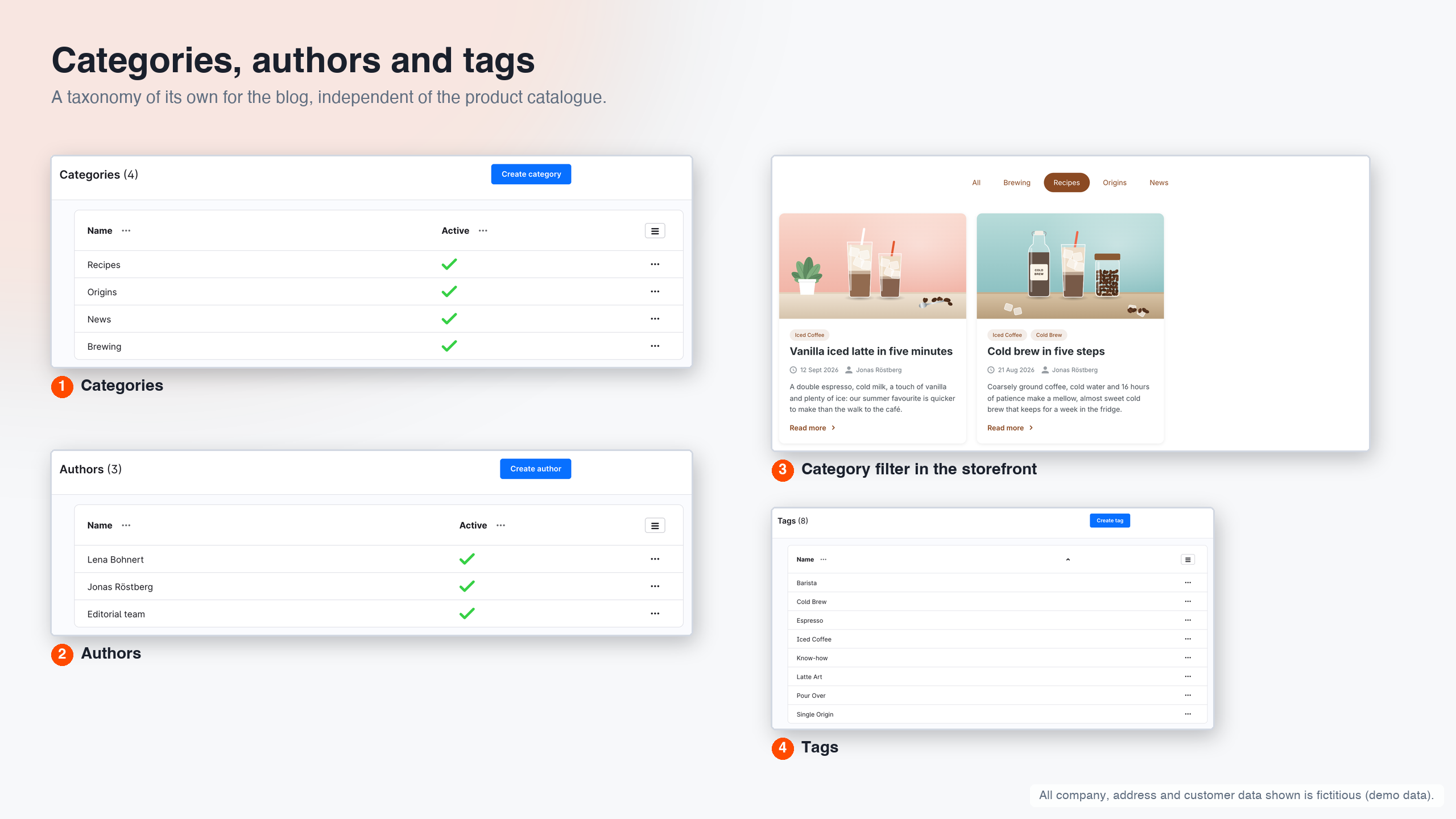Click the Cold Brew tag chip on the post
Image resolution: width=1456 pixels, height=819 pixels.
(x=1048, y=335)
